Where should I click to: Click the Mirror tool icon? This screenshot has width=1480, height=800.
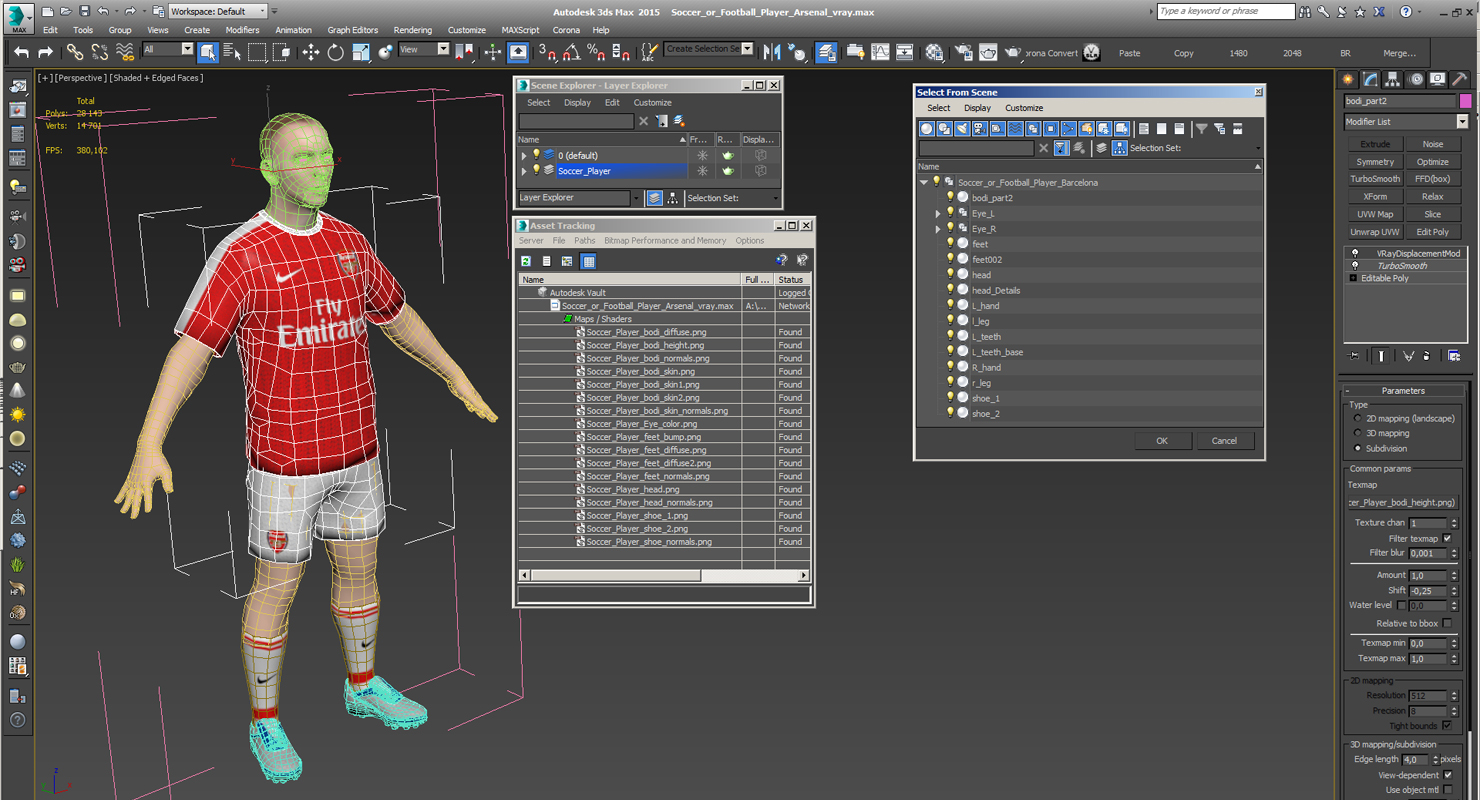pyautogui.click(x=772, y=52)
